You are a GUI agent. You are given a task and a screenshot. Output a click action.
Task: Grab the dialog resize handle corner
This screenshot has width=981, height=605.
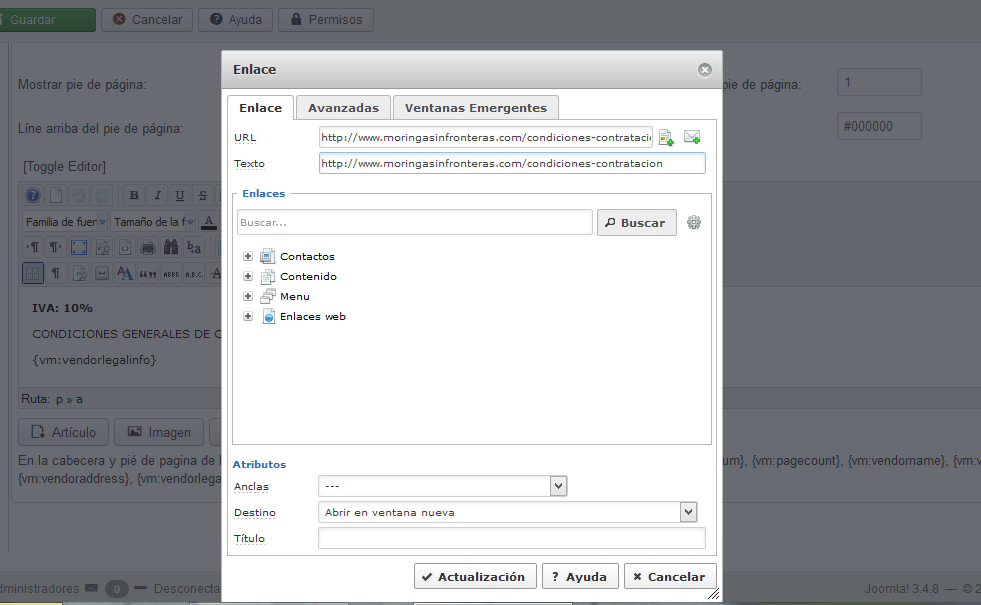[x=713, y=594]
